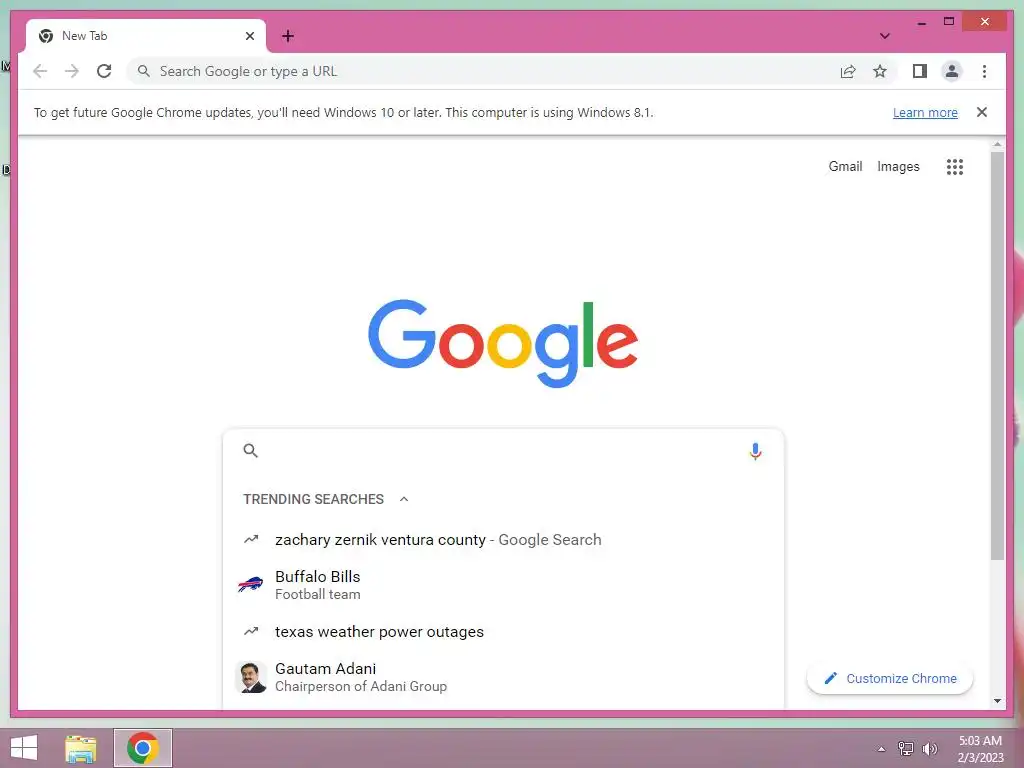Click the vertical scrollbar thumb
Screen dimensions: 1024x768
coord(997,355)
